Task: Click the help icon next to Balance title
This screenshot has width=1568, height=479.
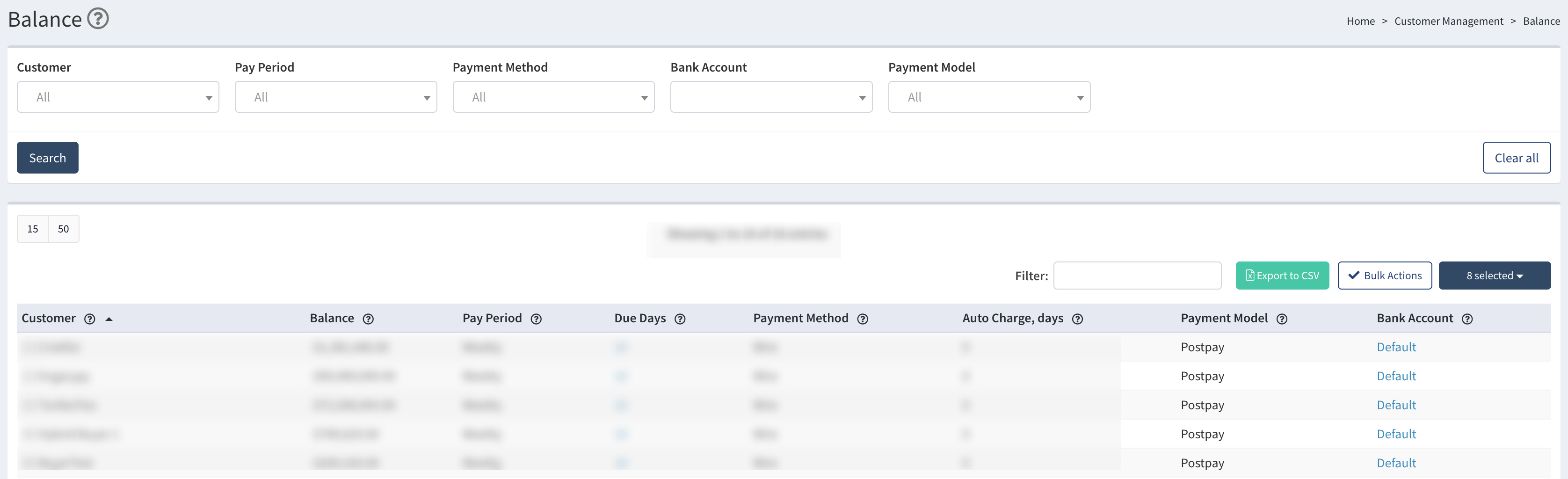Action: tap(97, 19)
